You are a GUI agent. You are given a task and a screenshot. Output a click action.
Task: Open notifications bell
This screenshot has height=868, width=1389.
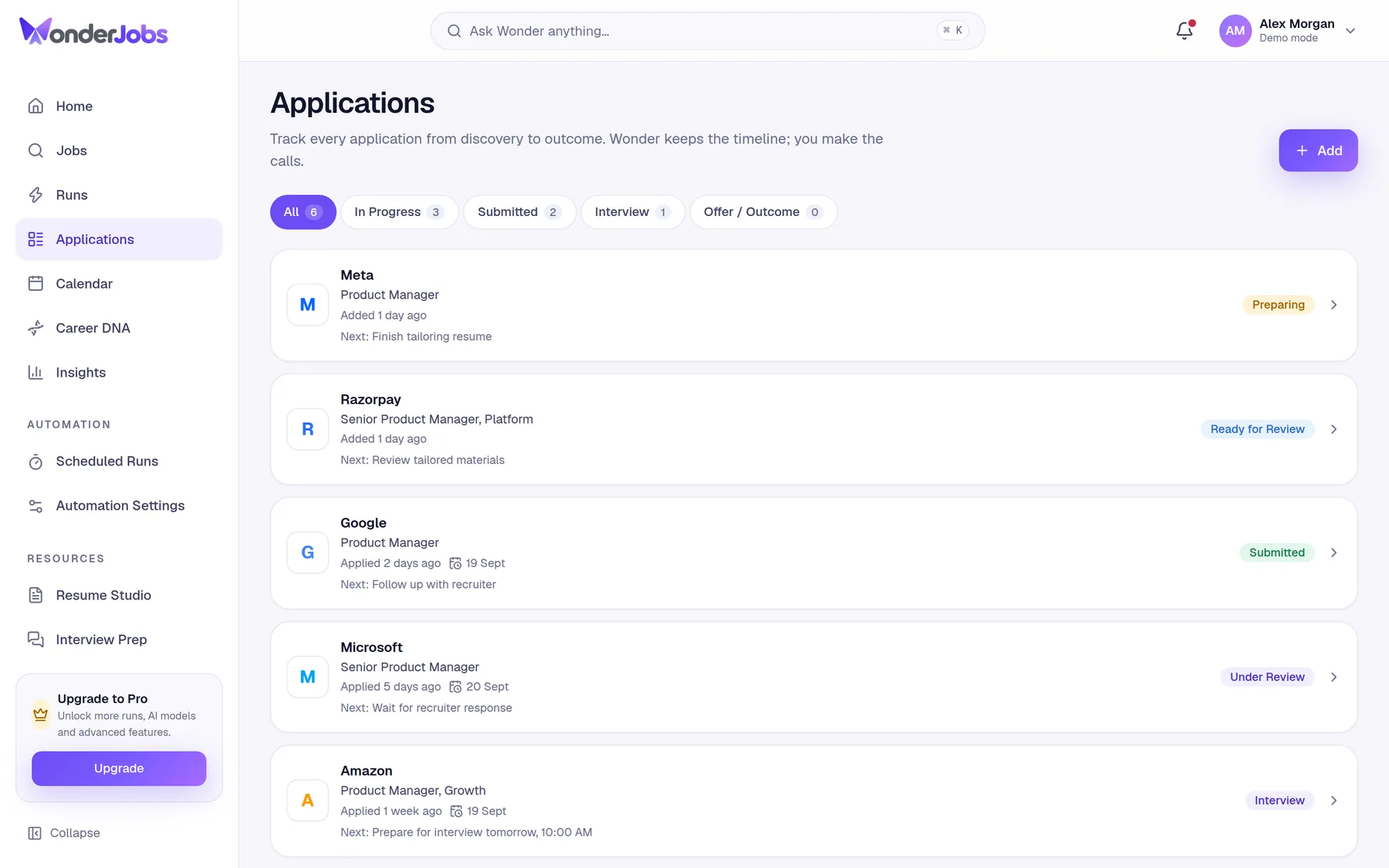click(1185, 31)
